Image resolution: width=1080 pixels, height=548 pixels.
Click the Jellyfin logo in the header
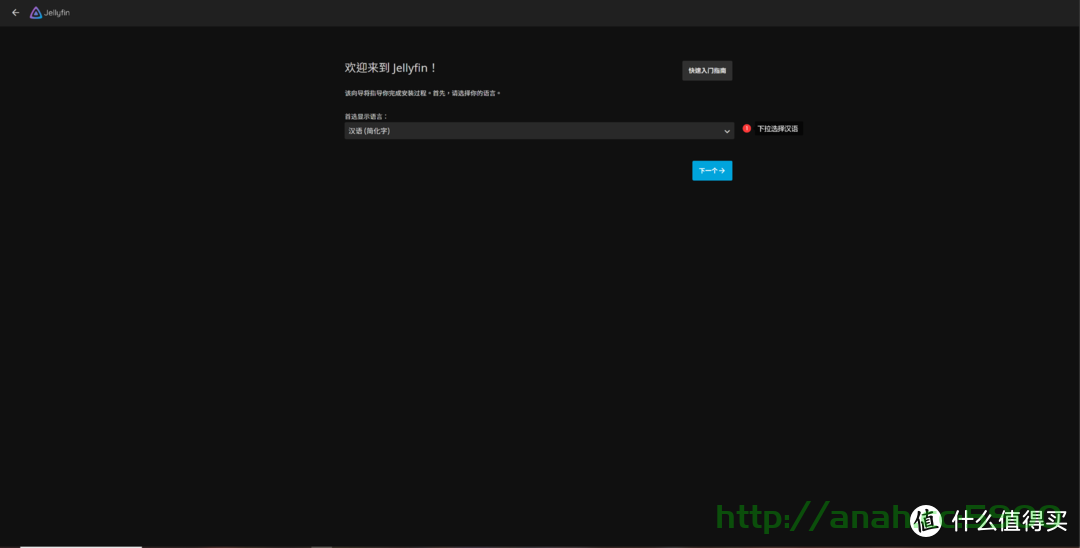[50, 12]
